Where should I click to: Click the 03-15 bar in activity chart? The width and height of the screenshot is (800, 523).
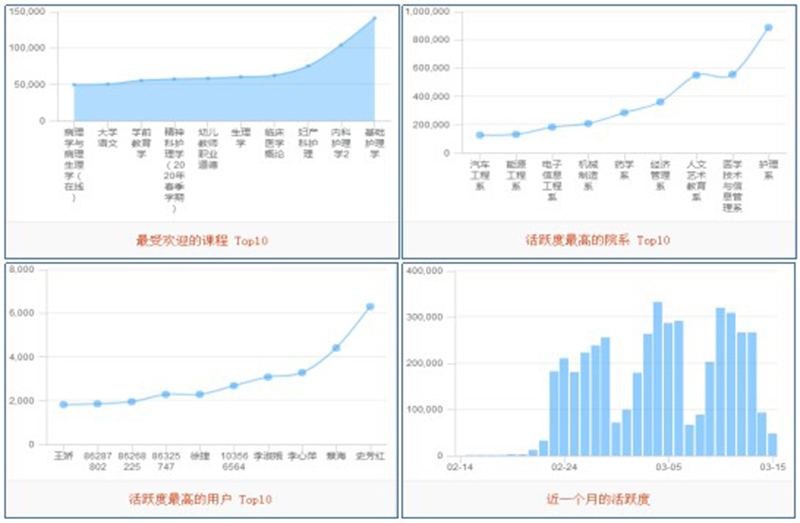(x=772, y=444)
